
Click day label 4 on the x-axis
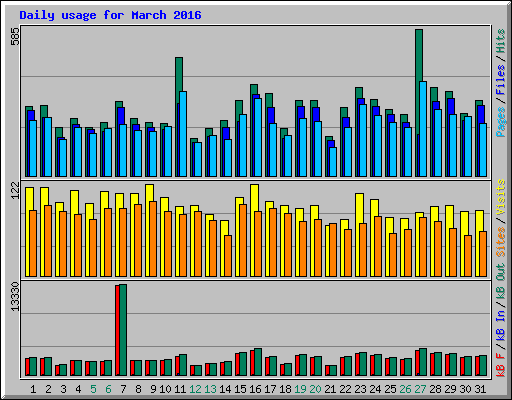point(78,389)
